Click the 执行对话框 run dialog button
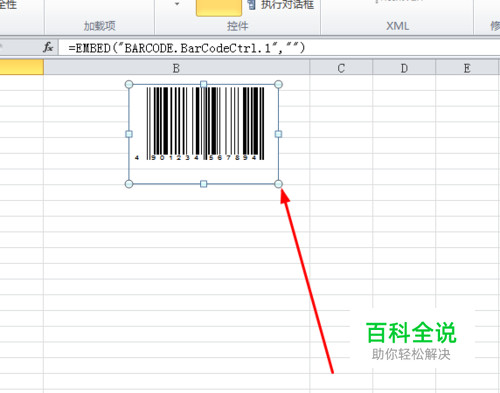This screenshot has width=500, height=393. (x=281, y=5)
